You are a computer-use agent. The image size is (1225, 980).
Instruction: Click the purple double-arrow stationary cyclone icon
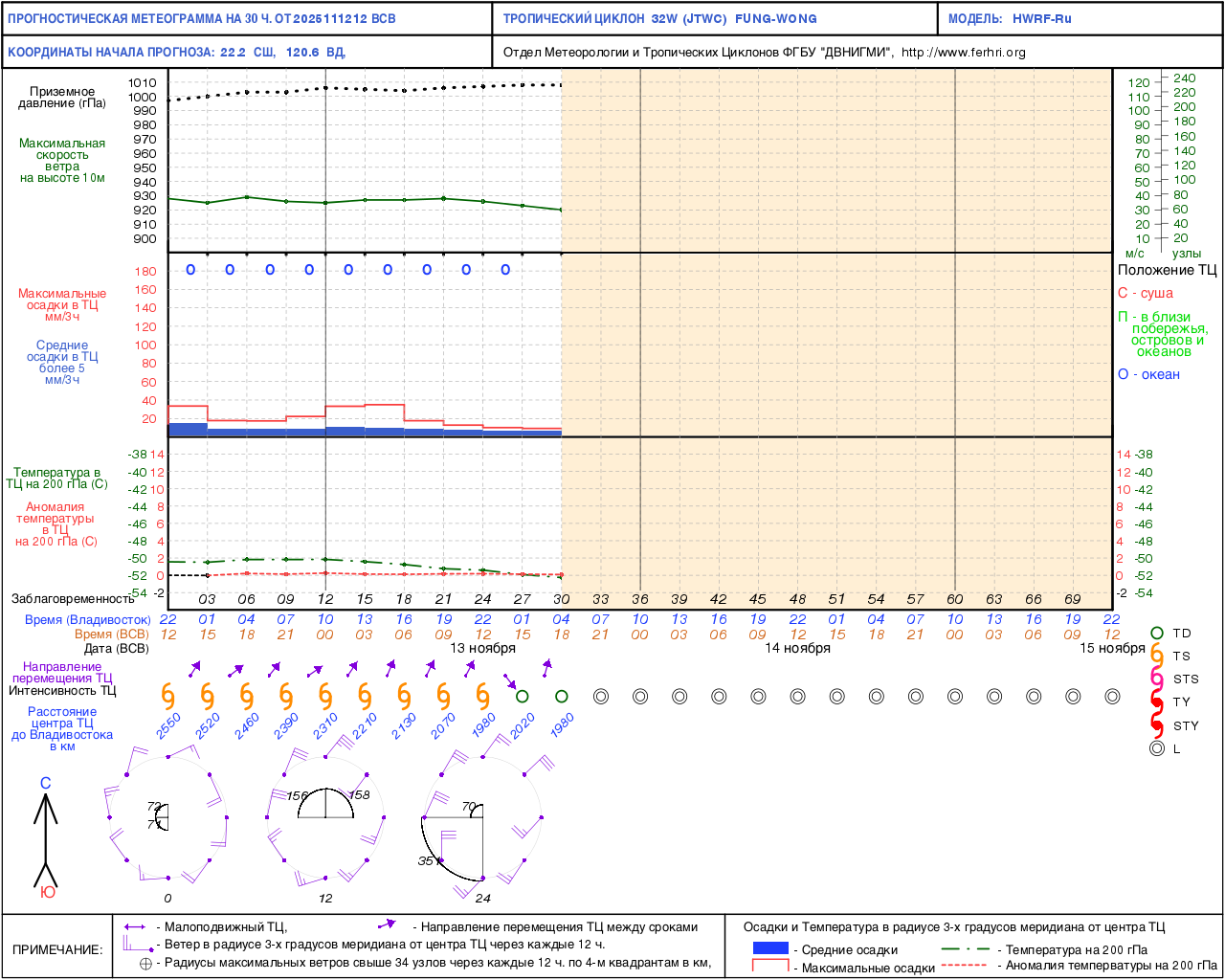click(134, 926)
